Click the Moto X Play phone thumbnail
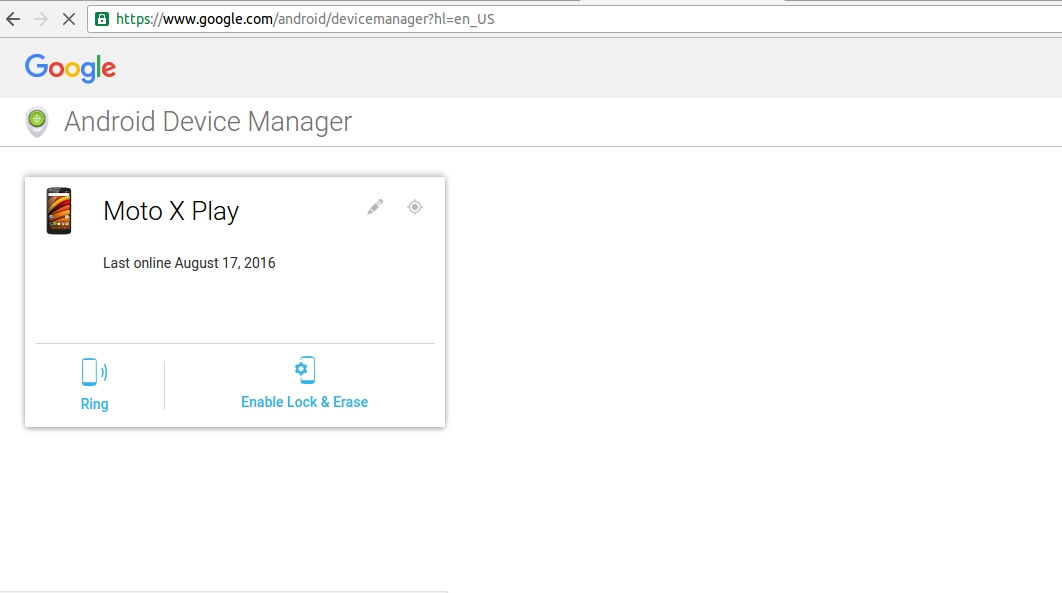The image size is (1062, 593). pos(59,211)
